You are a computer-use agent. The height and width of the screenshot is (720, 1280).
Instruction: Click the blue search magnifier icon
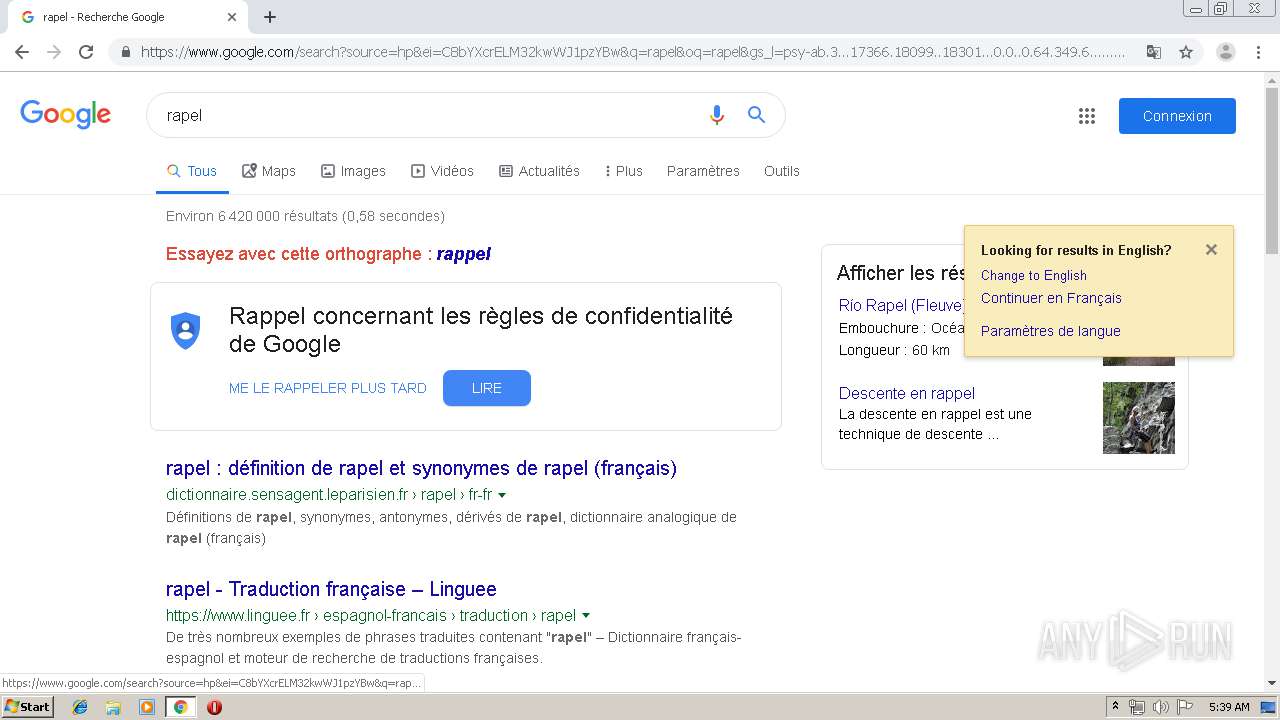(x=756, y=115)
